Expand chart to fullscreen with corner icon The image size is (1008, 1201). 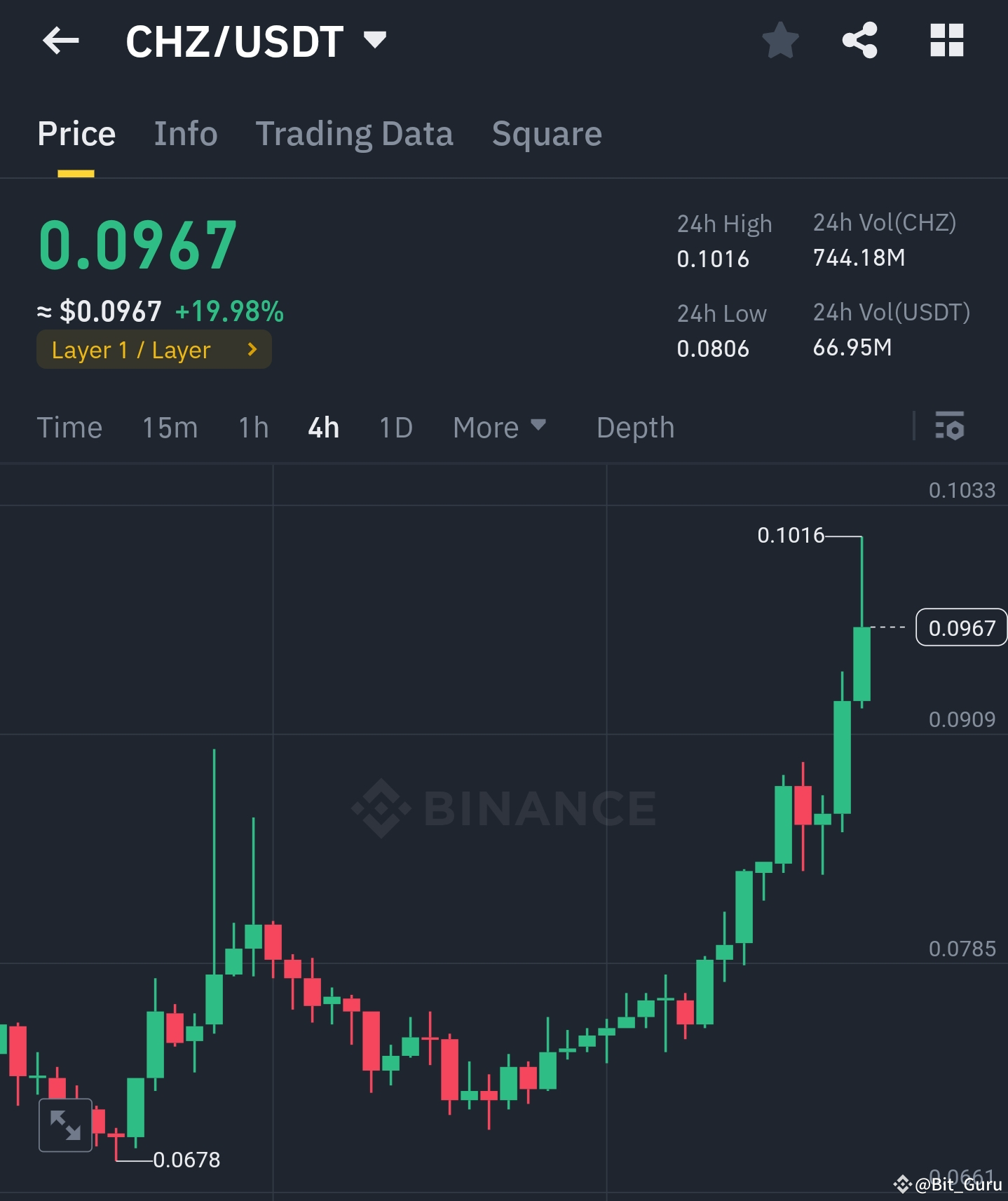pyautogui.click(x=65, y=1125)
